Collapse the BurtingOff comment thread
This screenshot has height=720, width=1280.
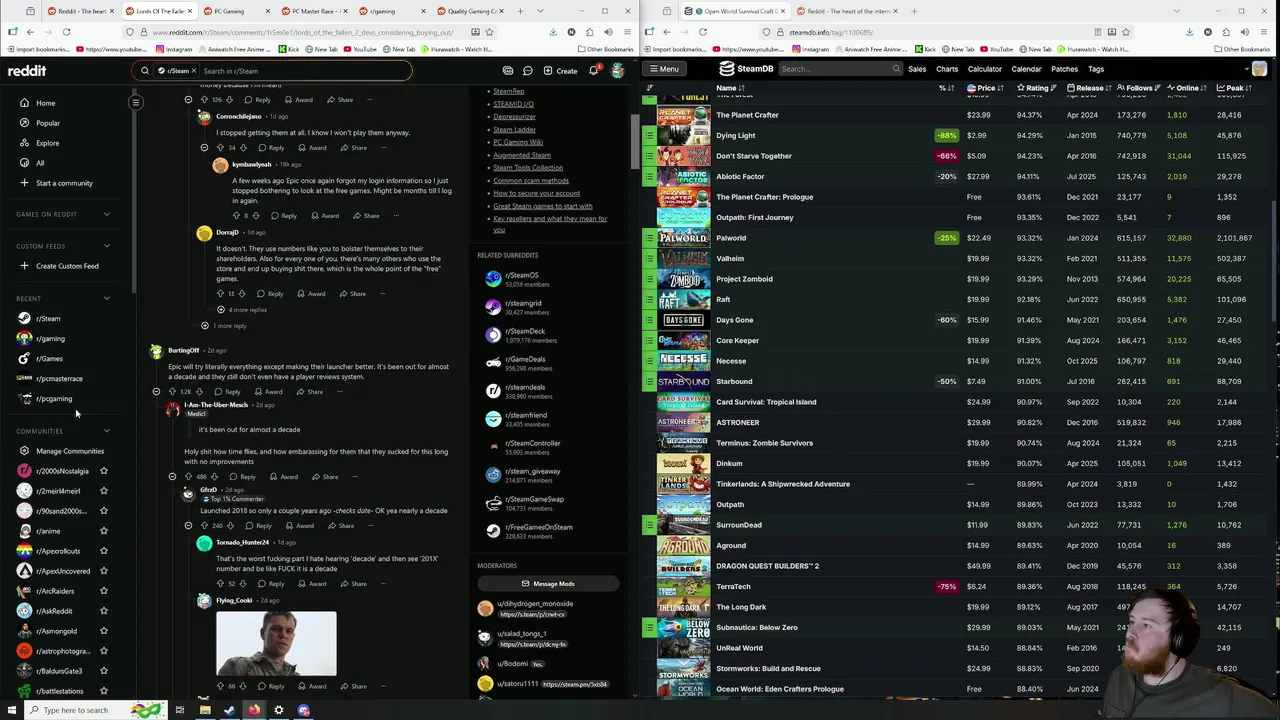156,392
